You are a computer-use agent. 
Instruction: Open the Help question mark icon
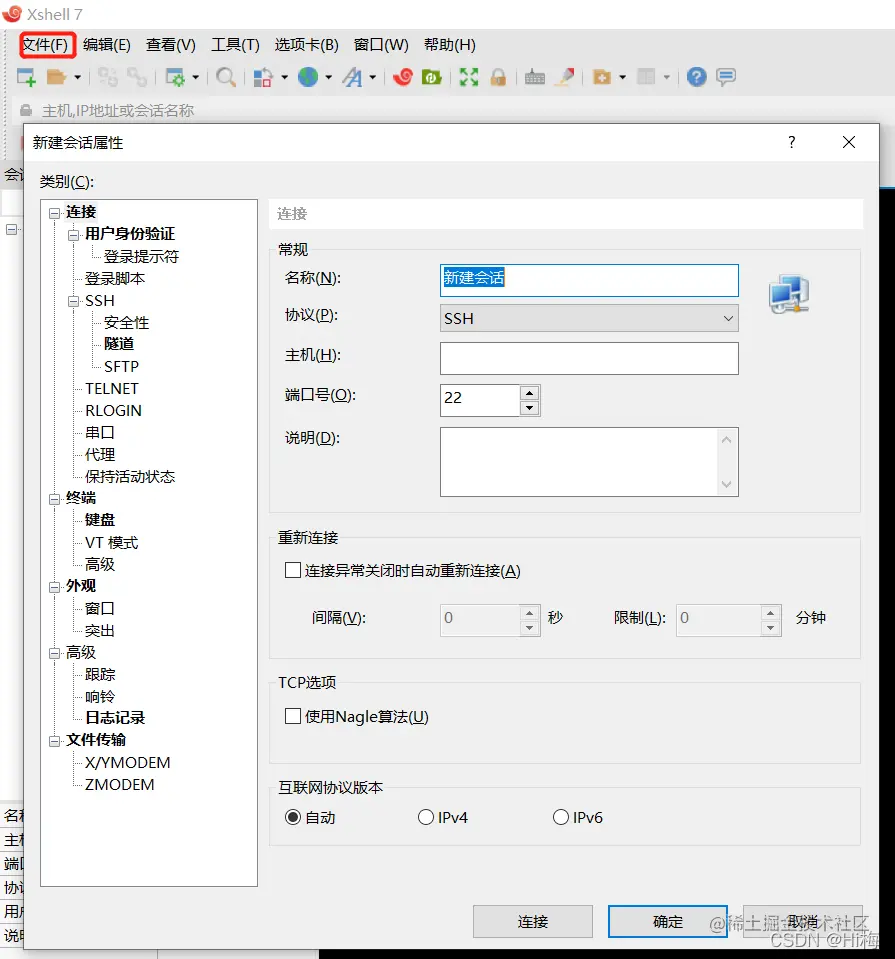coord(697,77)
